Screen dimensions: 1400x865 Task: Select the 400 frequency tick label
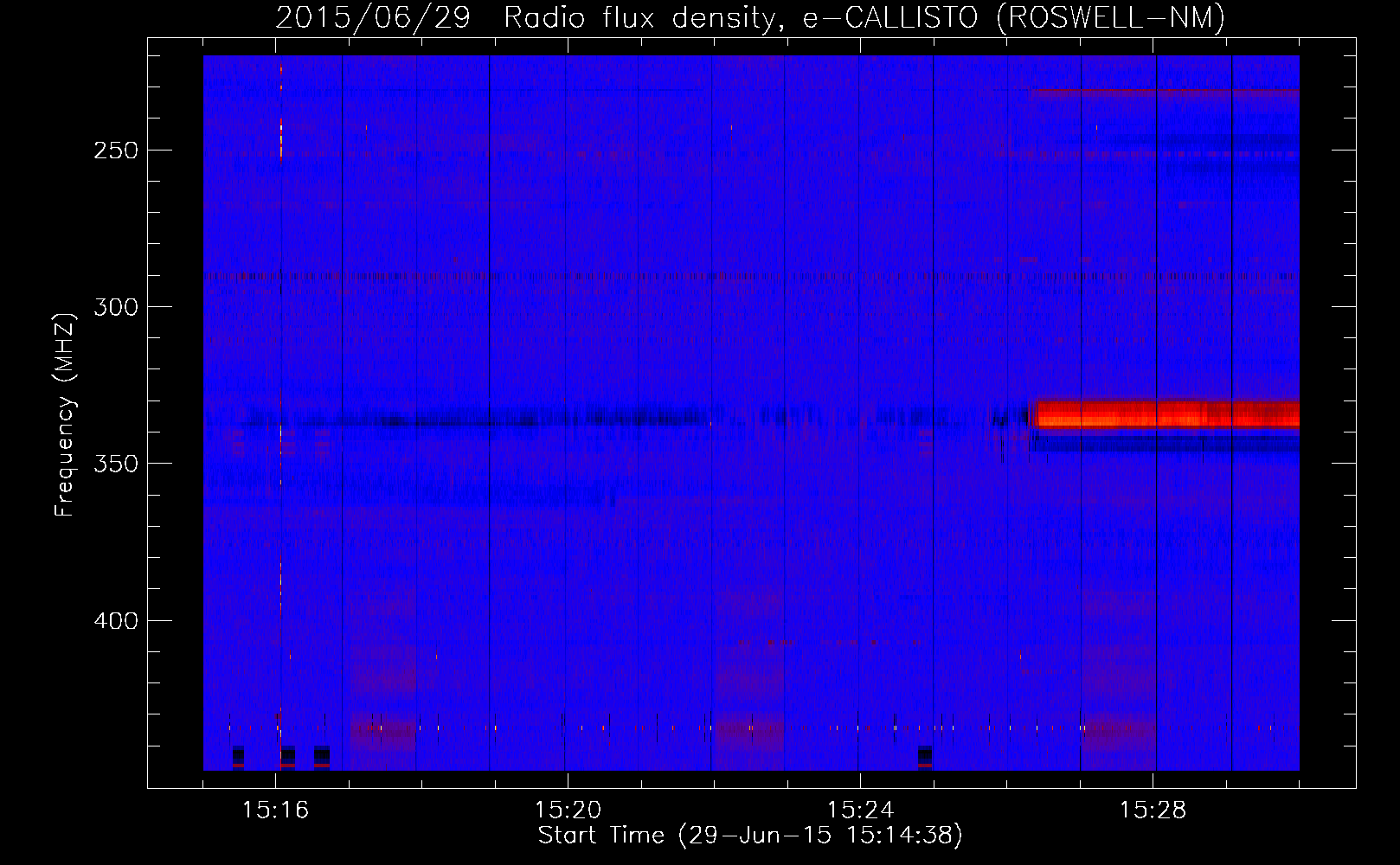115,621
